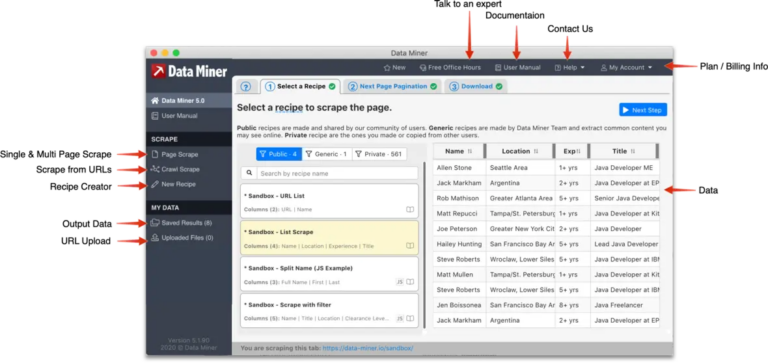
Task: Open Saved Results (8) in My Data
Action: tap(181, 223)
